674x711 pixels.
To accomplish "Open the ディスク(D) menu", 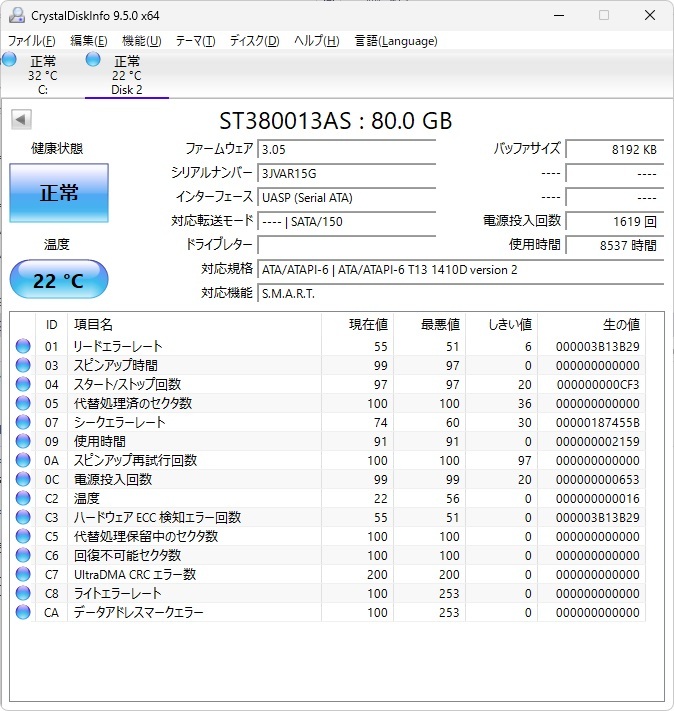I will (x=254, y=41).
